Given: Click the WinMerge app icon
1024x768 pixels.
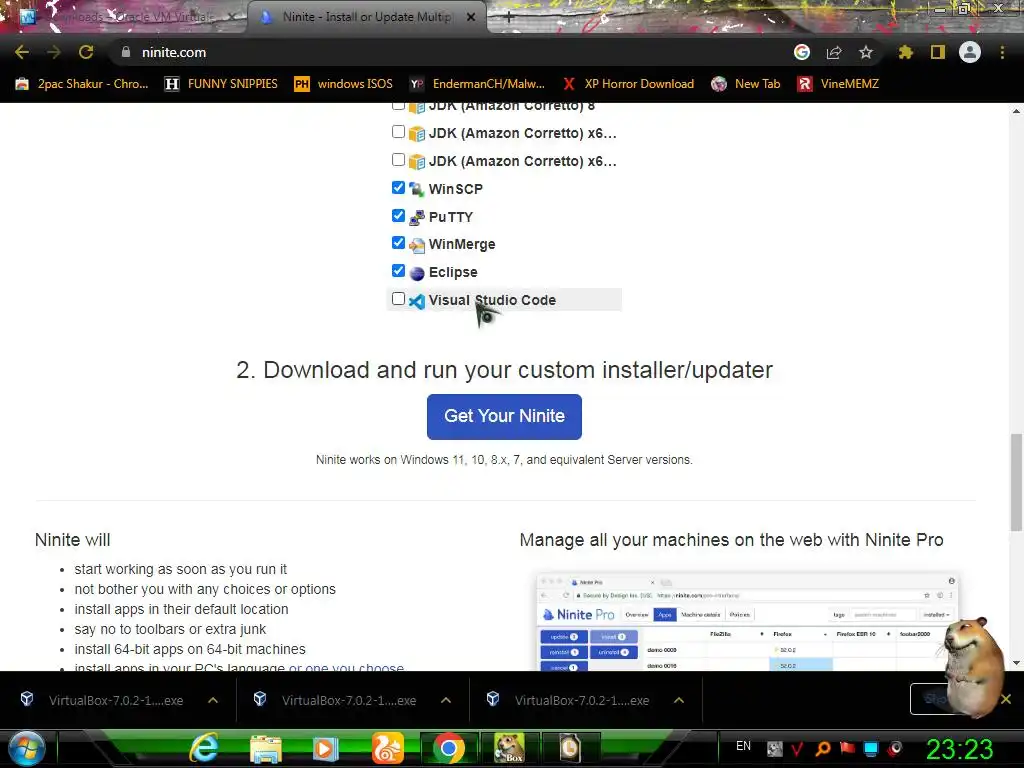Looking at the screenshot, I should click(x=417, y=245).
